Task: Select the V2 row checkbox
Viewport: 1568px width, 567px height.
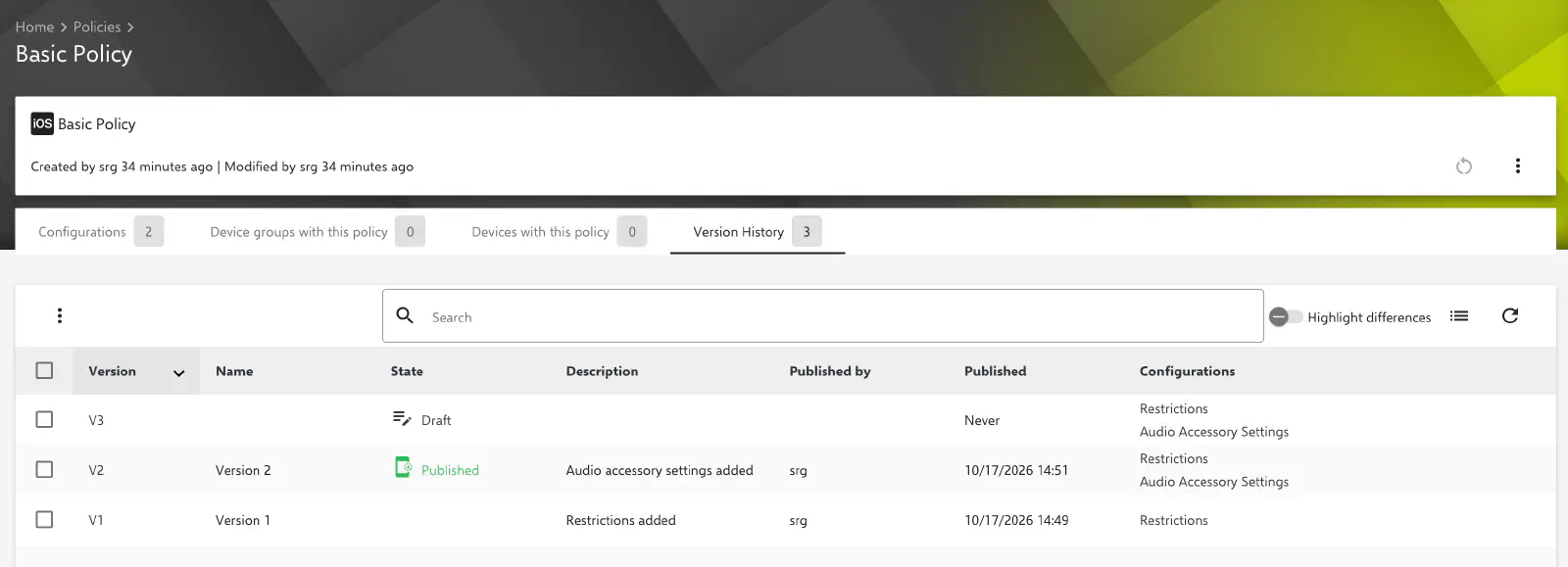Action: tap(44, 469)
